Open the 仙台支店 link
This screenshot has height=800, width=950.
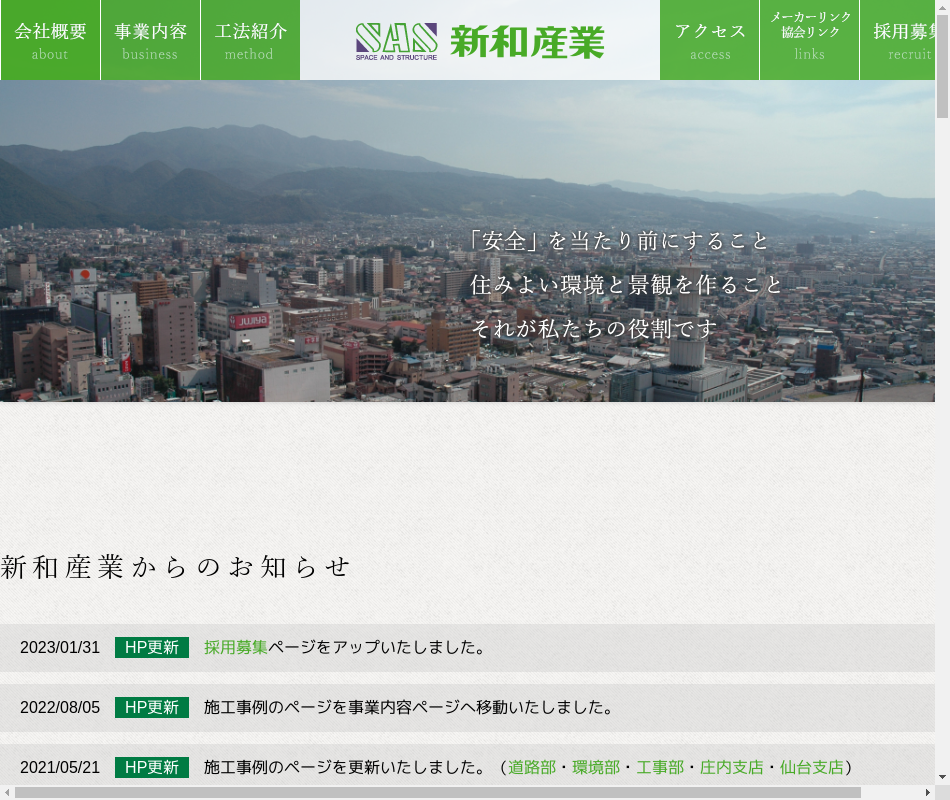point(812,767)
